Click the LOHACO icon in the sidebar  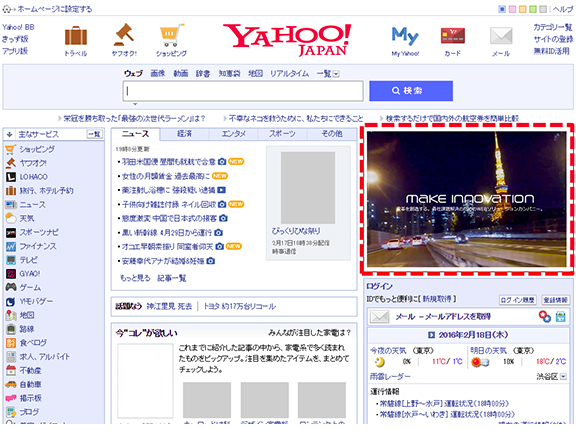tap(11, 177)
